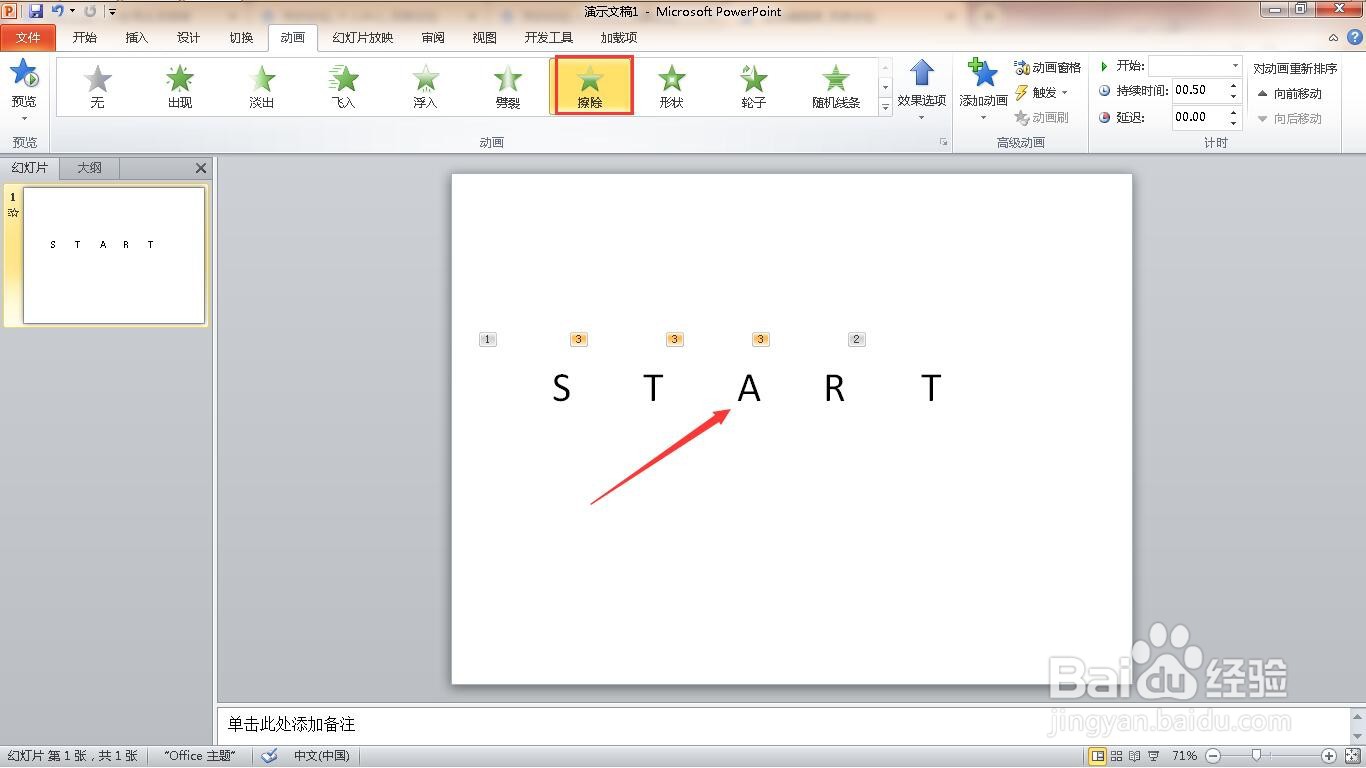
Task: Open the 效果选项 effect options dropdown
Action: [922, 90]
